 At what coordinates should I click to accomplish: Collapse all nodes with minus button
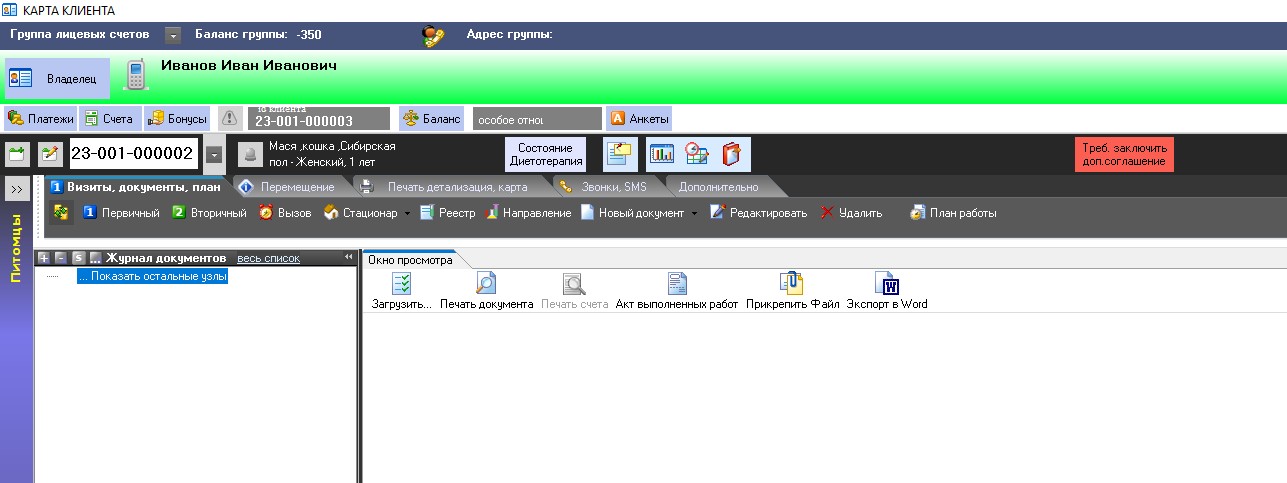60,258
